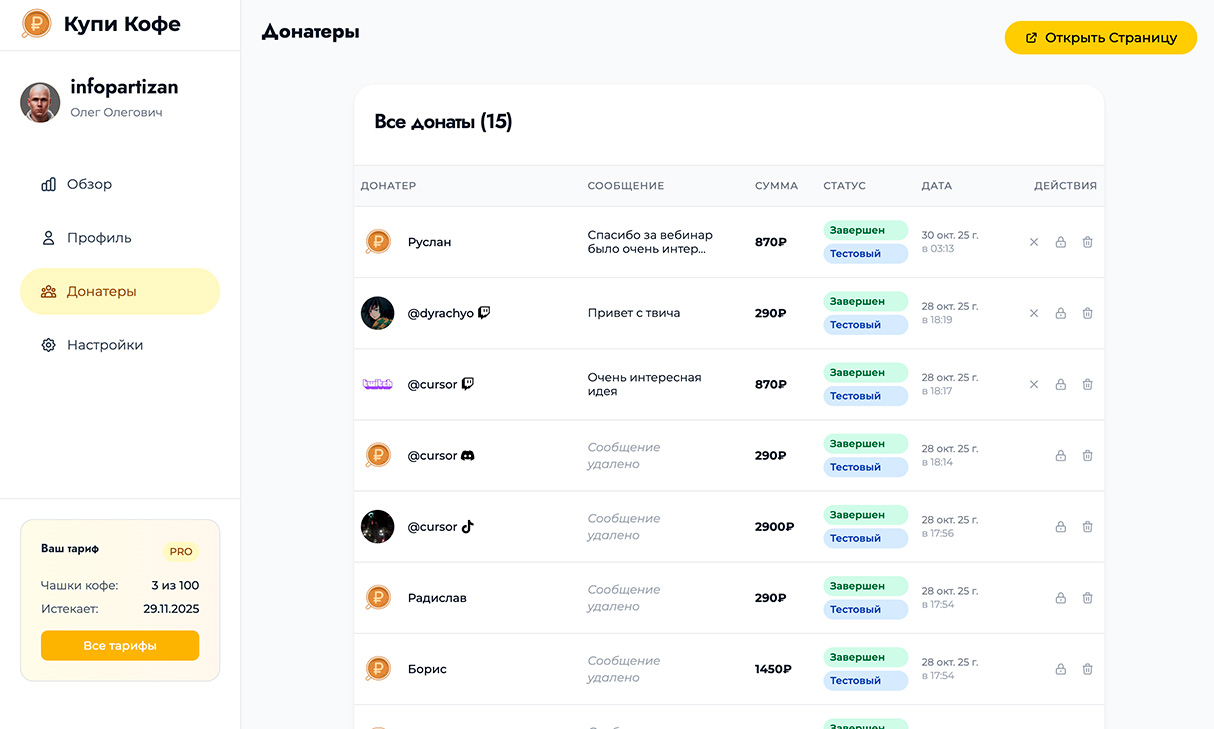Click TikTok icon beside @cursor donor

(467, 527)
